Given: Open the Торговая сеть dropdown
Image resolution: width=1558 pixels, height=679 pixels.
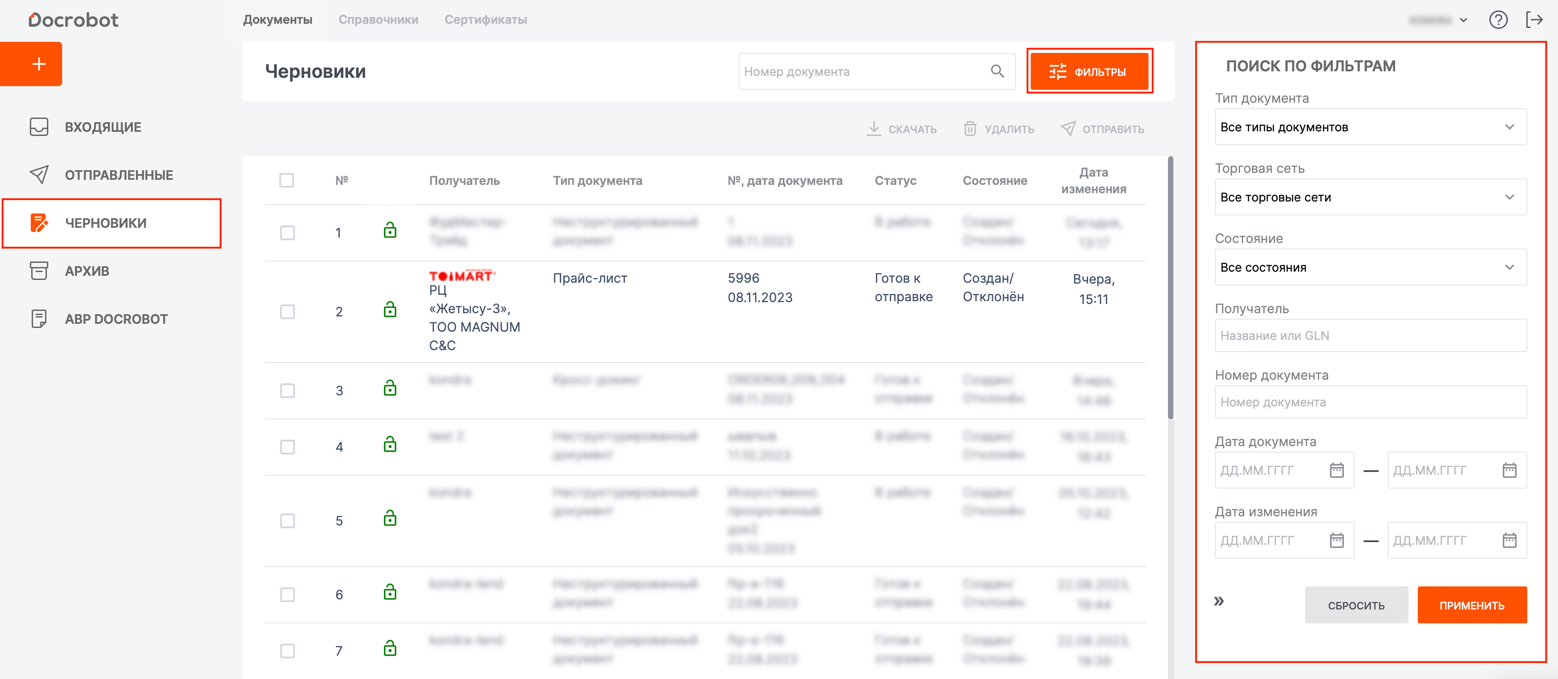Looking at the screenshot, I should [x=1370, y=197].
